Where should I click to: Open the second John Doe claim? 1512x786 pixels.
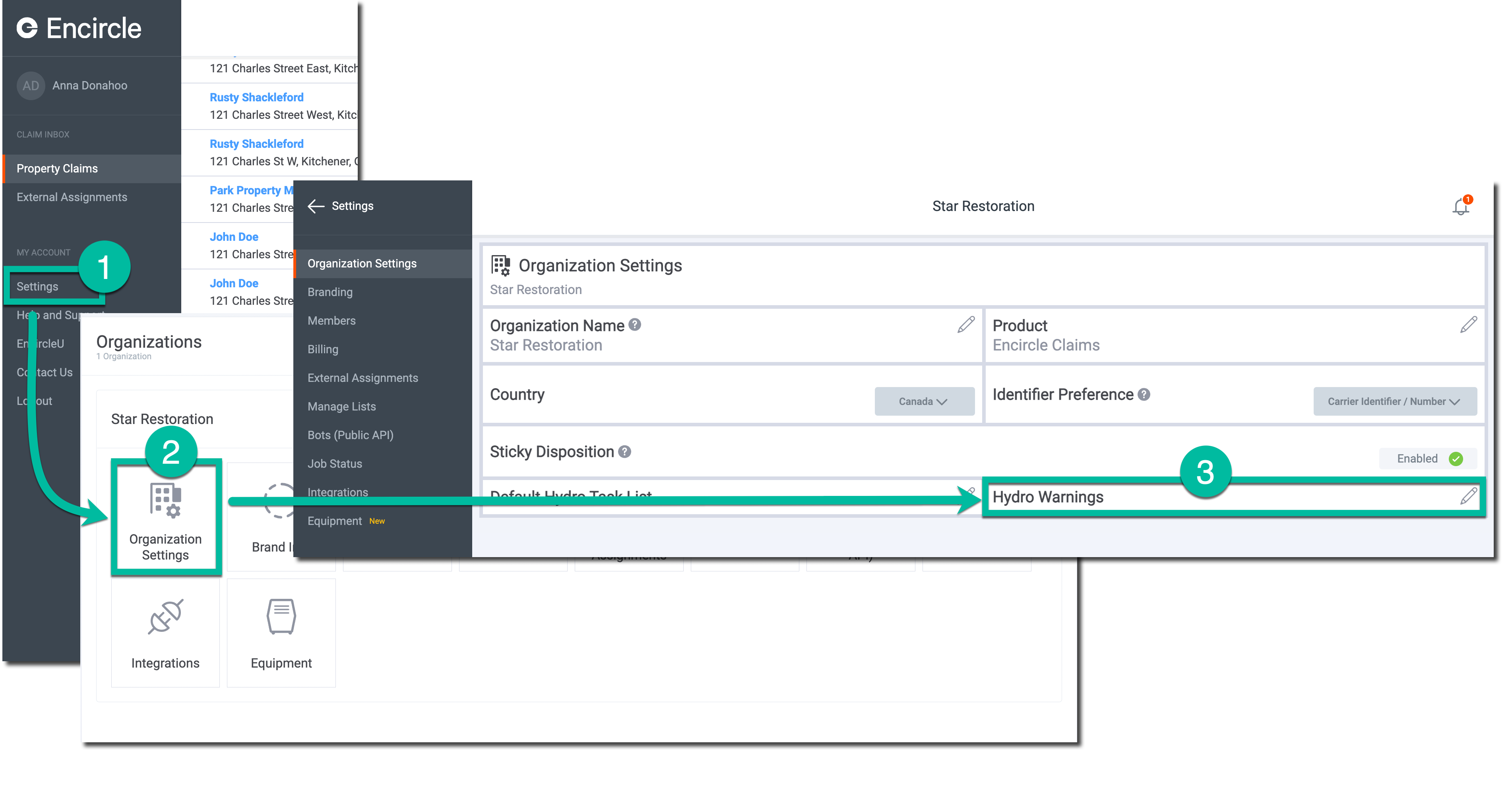[234, 283]
